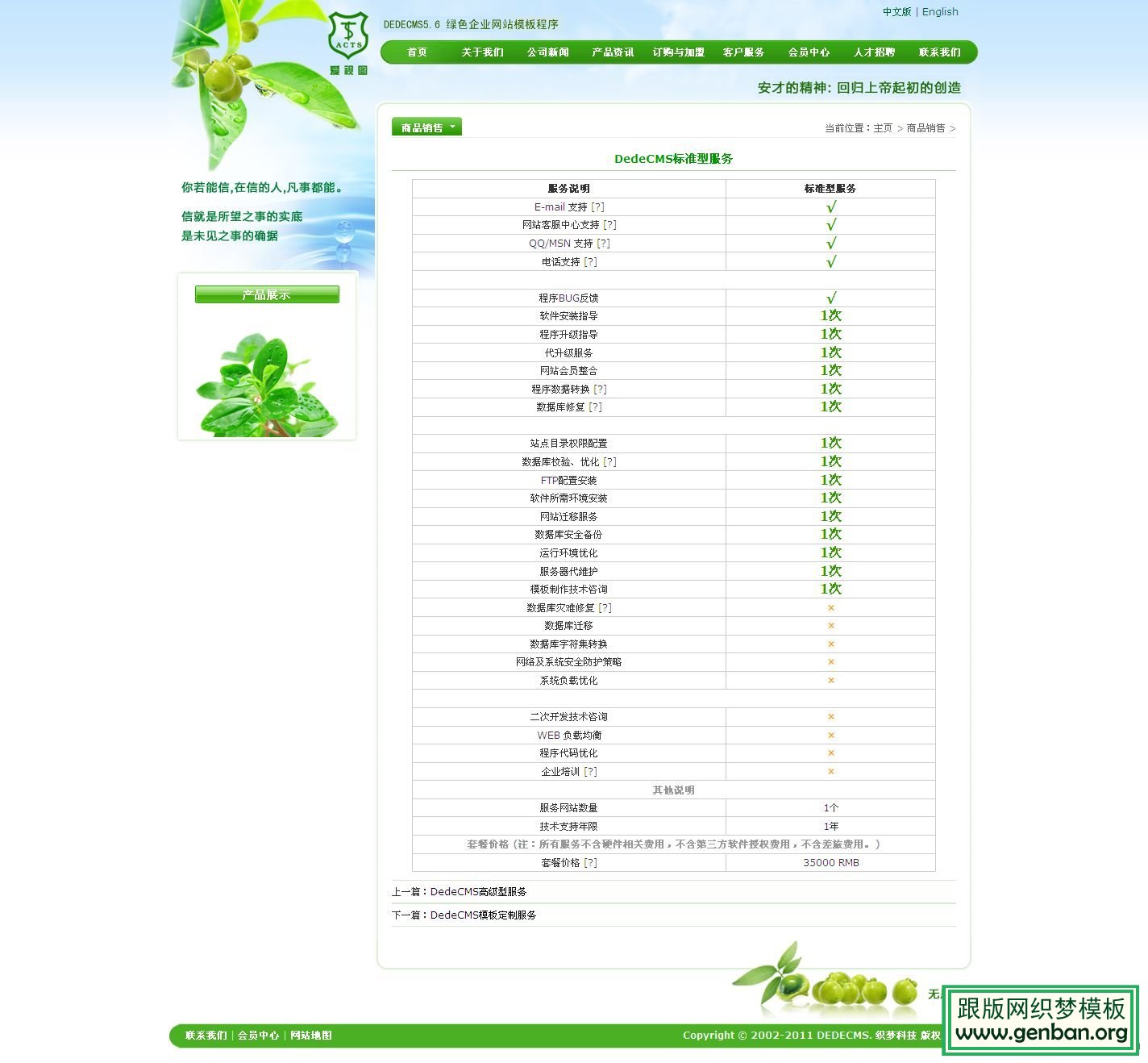Switch to the 人才招聘 menu item
Screen dimensions: 1148x1063
point(873,52)
